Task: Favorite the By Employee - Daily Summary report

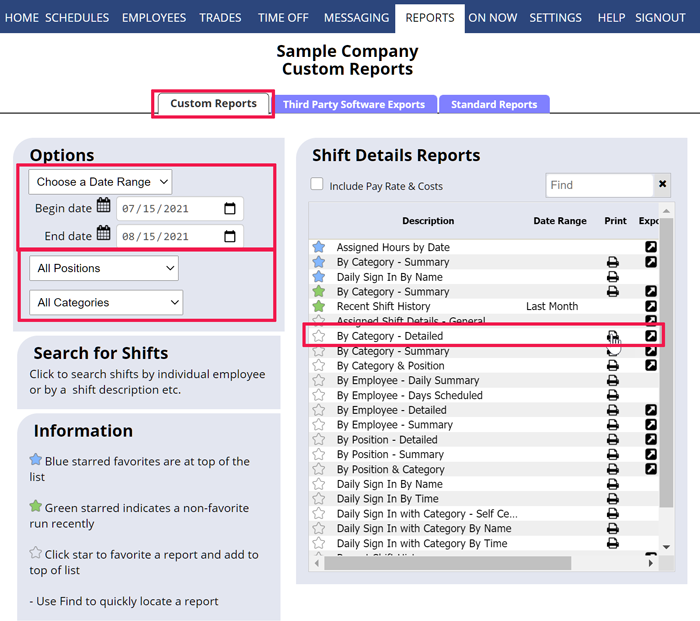Action: [318, 381]
